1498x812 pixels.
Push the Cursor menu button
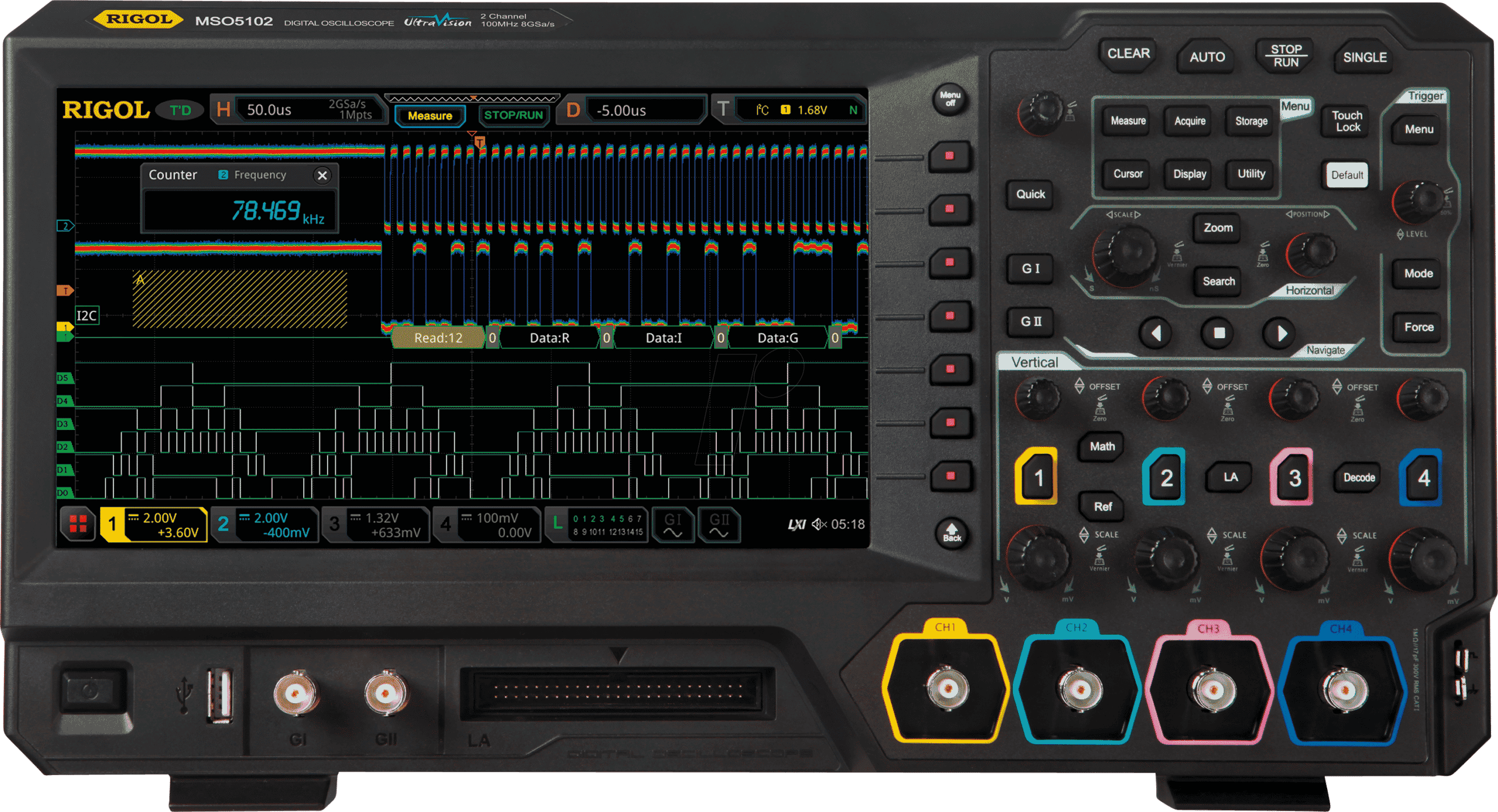pos(1128,174)
